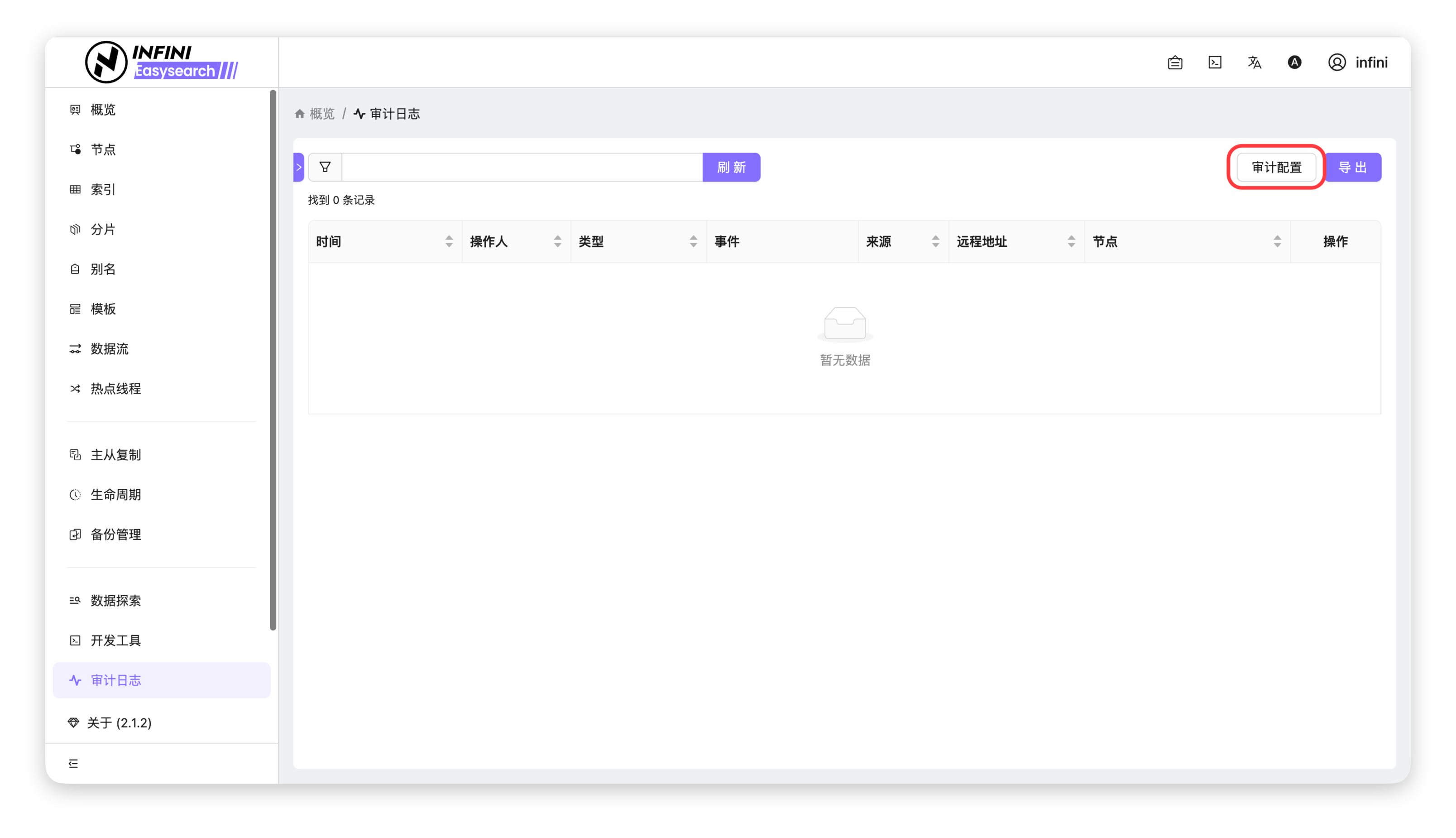Click the 导出 export button

(x=1352, y=167)
